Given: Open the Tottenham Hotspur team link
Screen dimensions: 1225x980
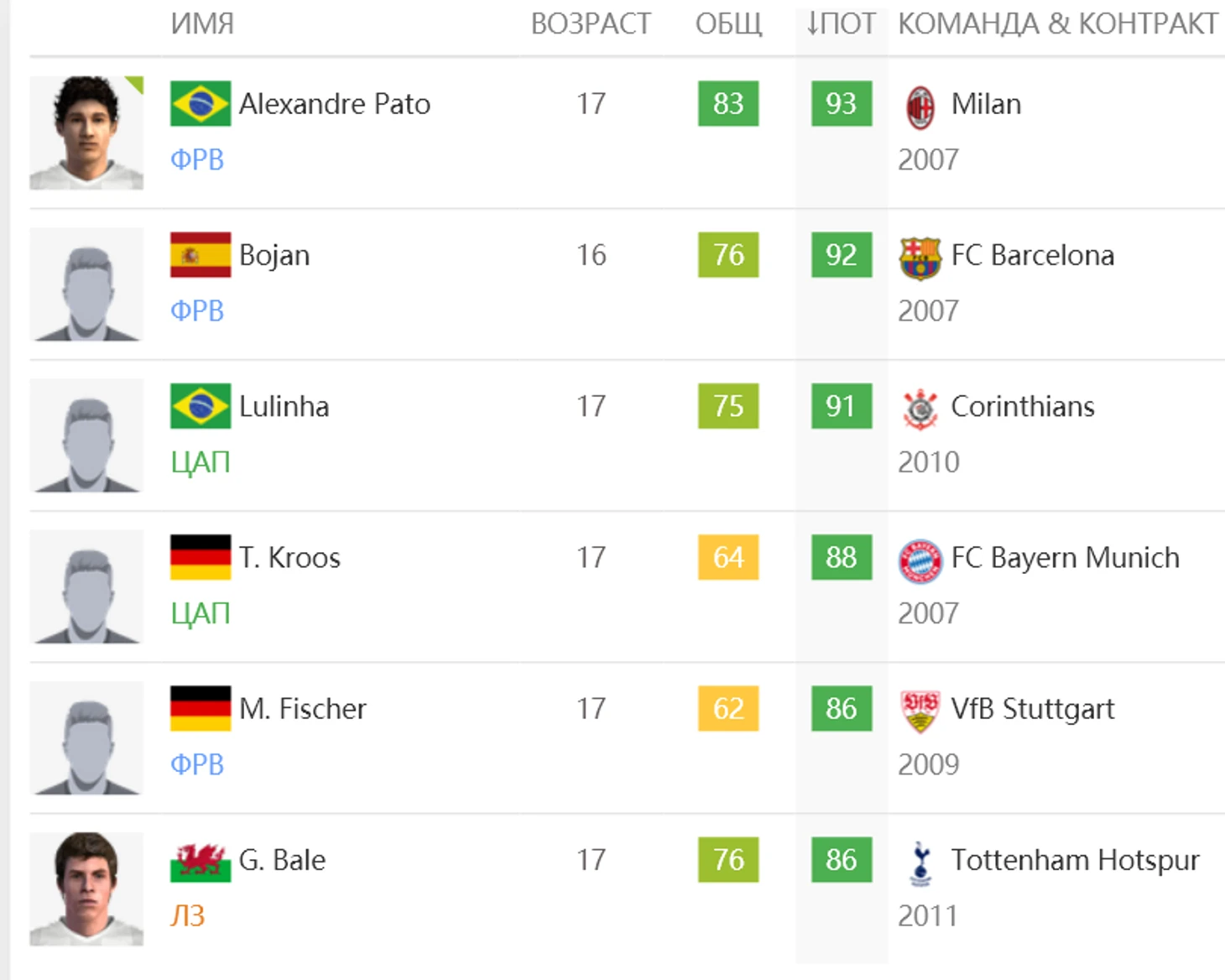Looking at the screenshot, I should (1074, 860).
